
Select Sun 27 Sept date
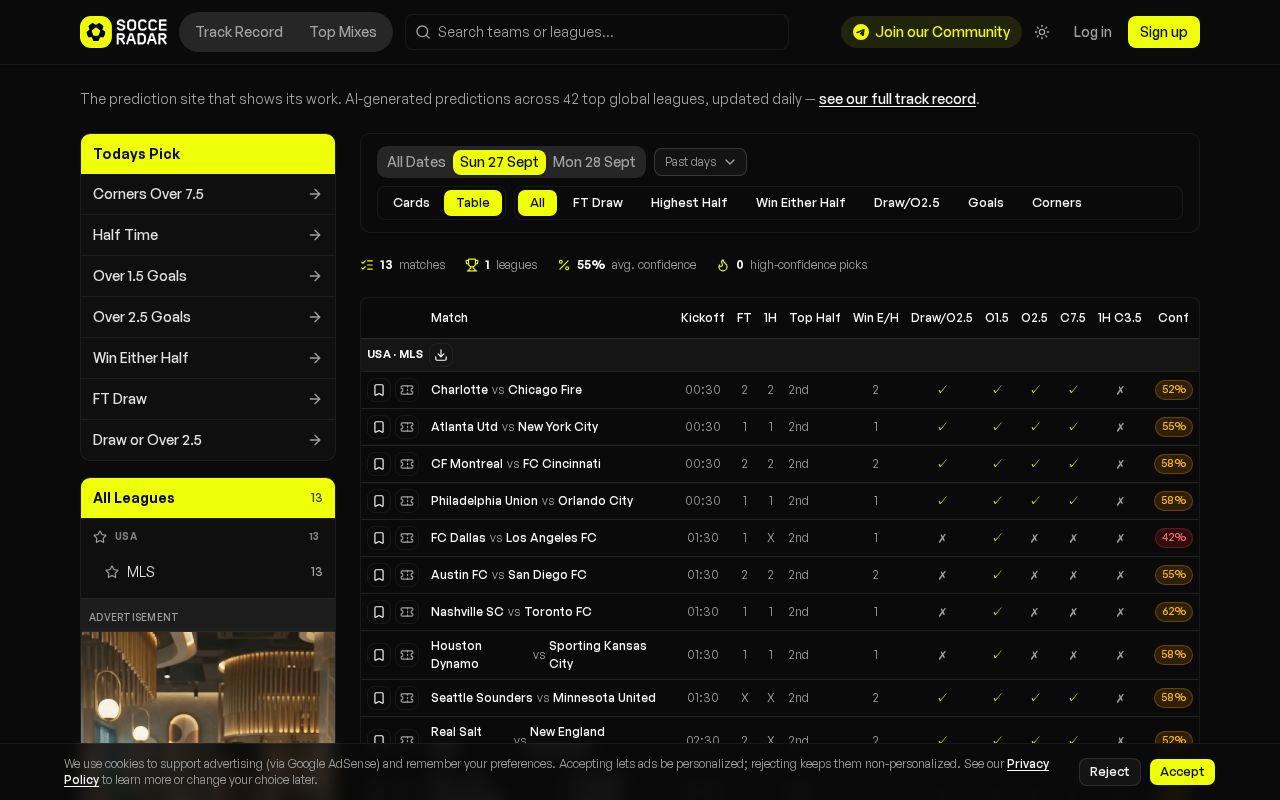499,162
